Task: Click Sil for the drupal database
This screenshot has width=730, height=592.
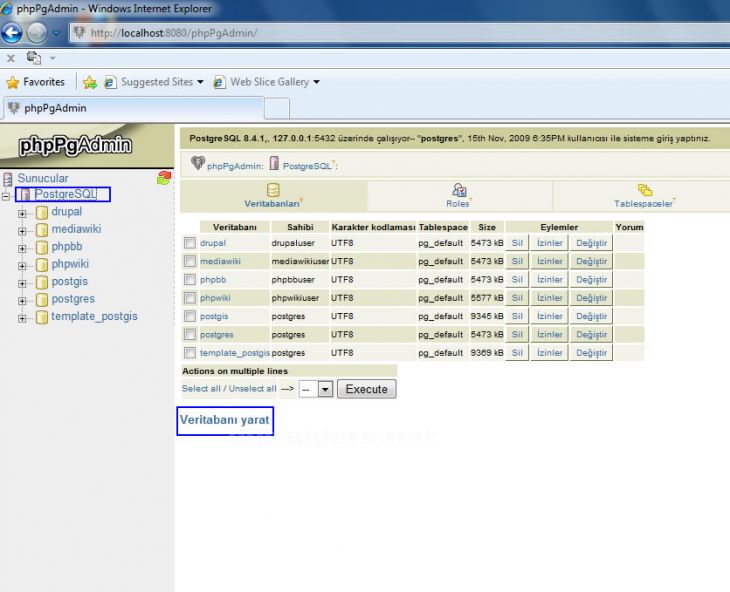Action: tap(517, 243)
